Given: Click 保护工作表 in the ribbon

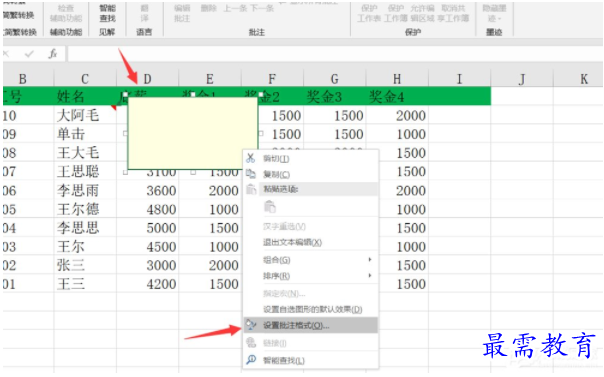Looking at the screenshot, I should click(x=369, y=13).
